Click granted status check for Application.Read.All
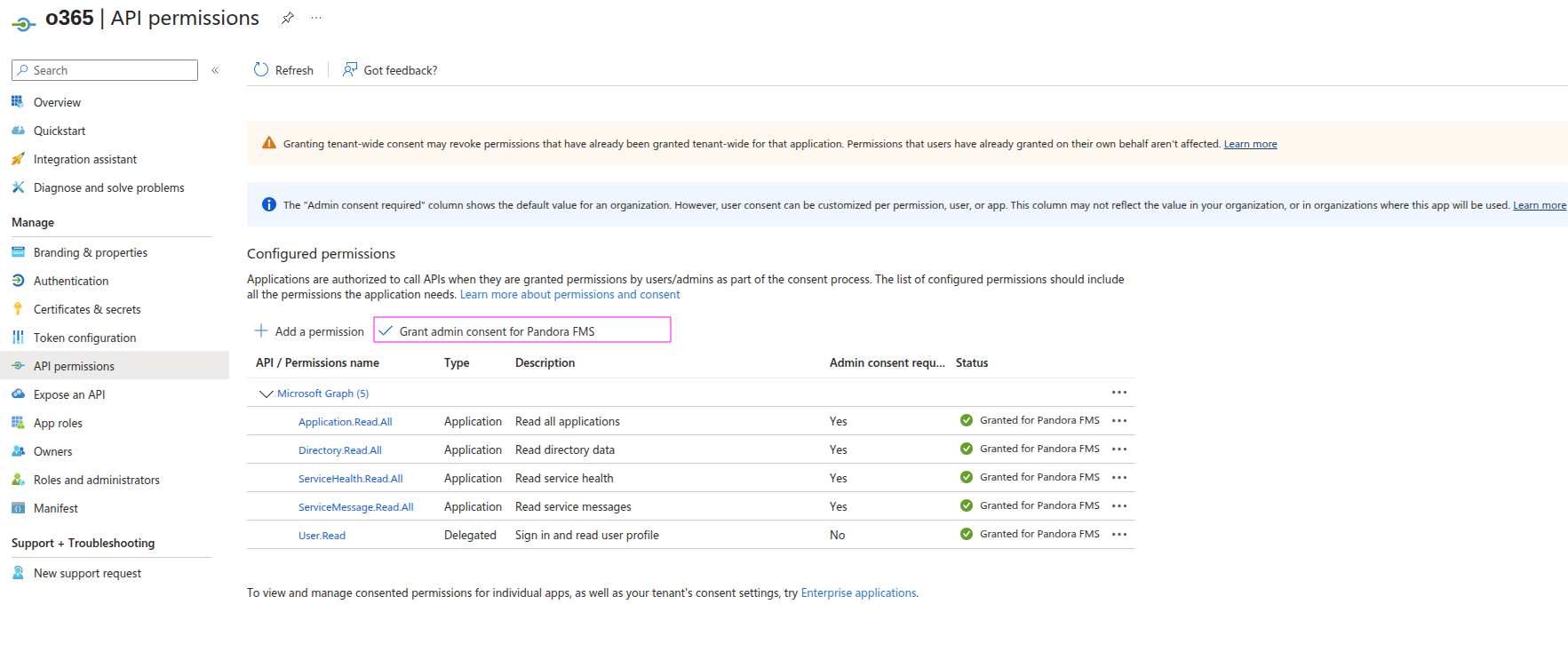Image resolution: width=1568 pixels, height=660 pixels. [967, 420]
